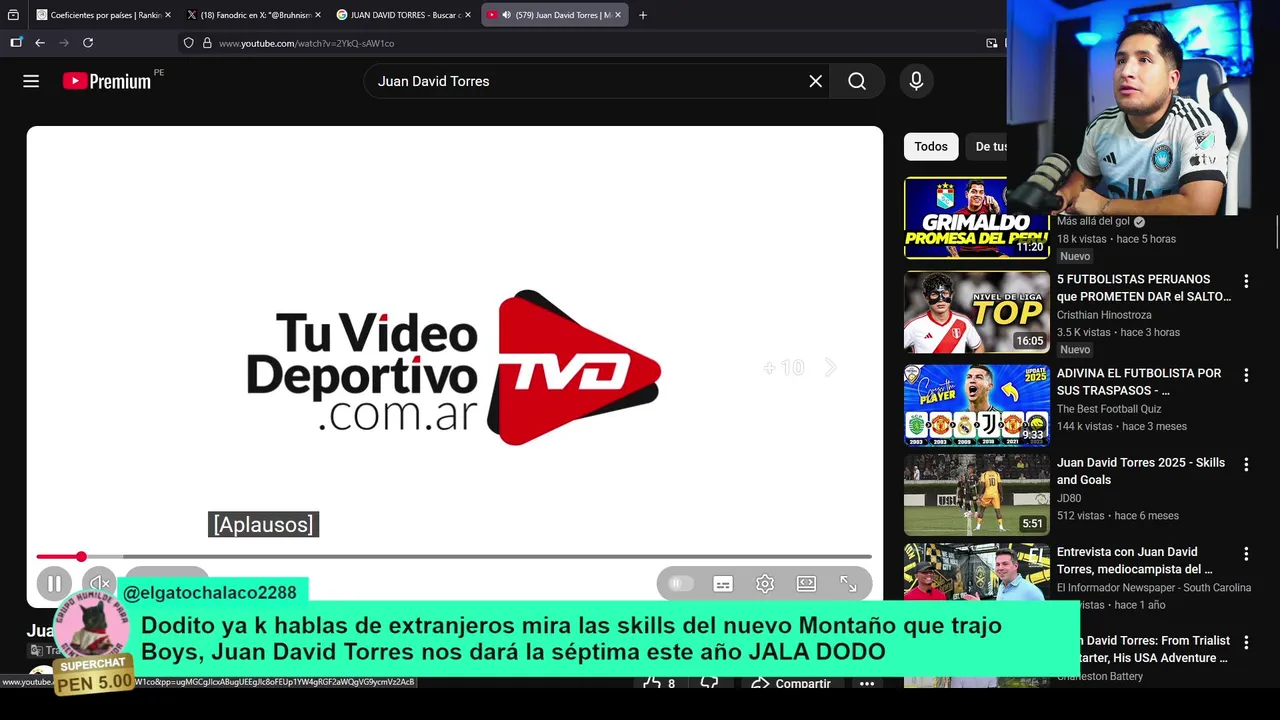The height and width of the screenshot is (720, 1280).
Task: Open Juan David Torres 2025 Skills title
Action: coord(1141,472)
